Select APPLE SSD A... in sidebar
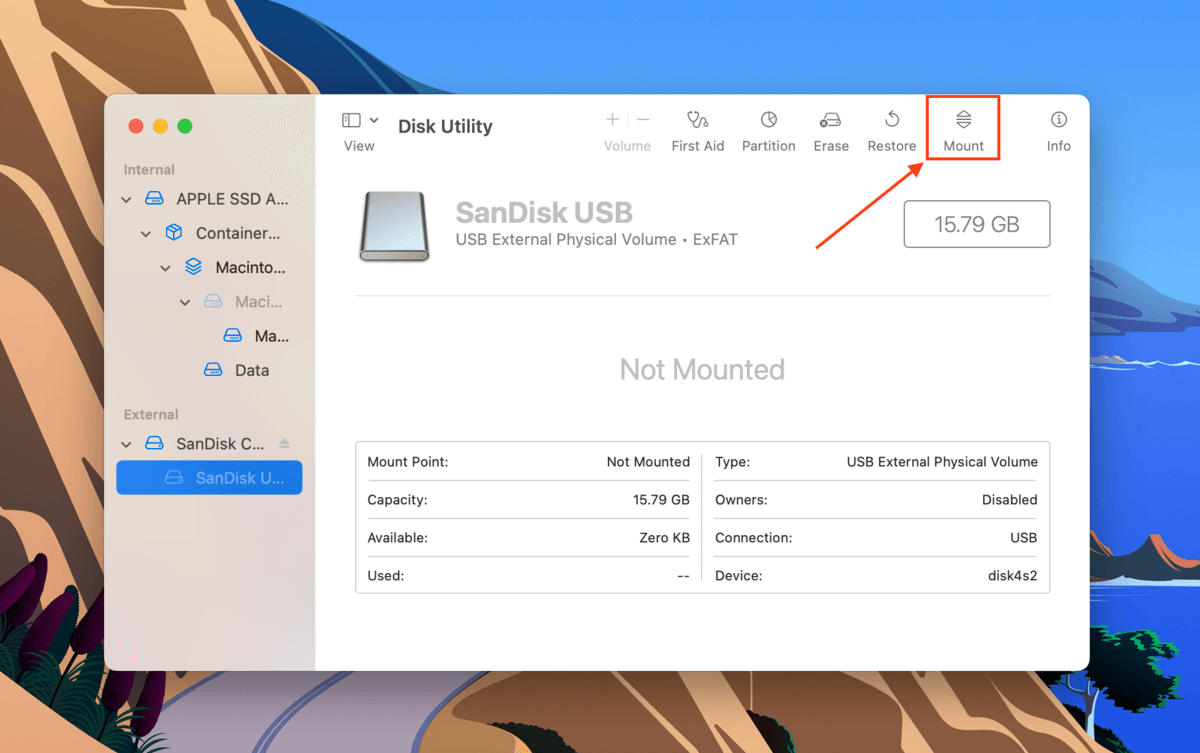Viewport: 1200px width, 753px height. click(x=209, y=199)
